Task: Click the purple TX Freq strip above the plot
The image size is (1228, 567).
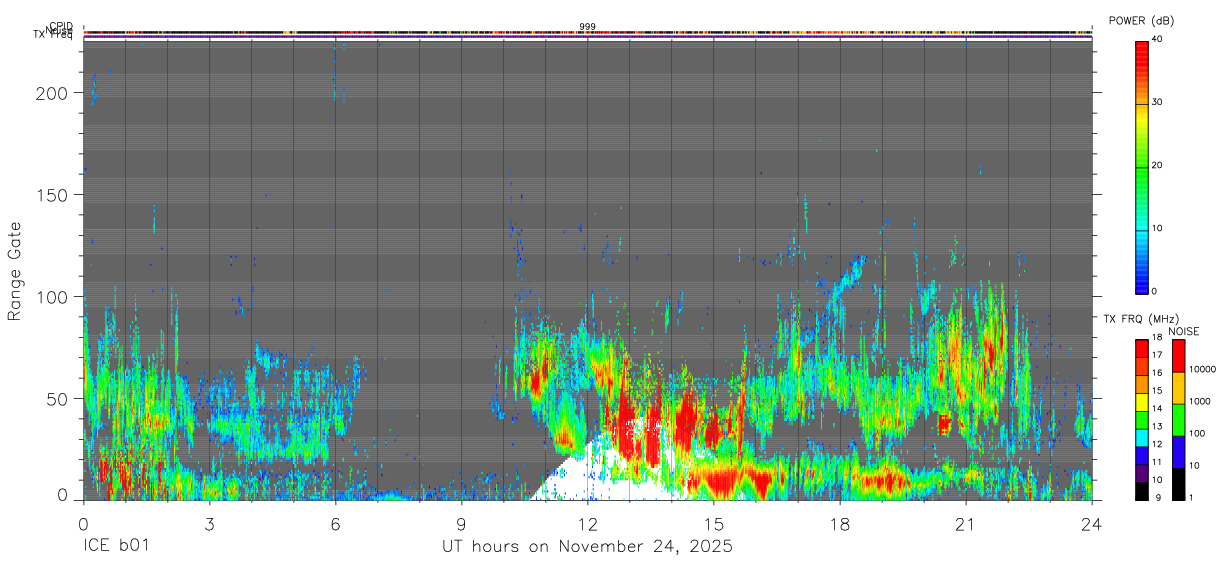Action: (x=588, y=38)
